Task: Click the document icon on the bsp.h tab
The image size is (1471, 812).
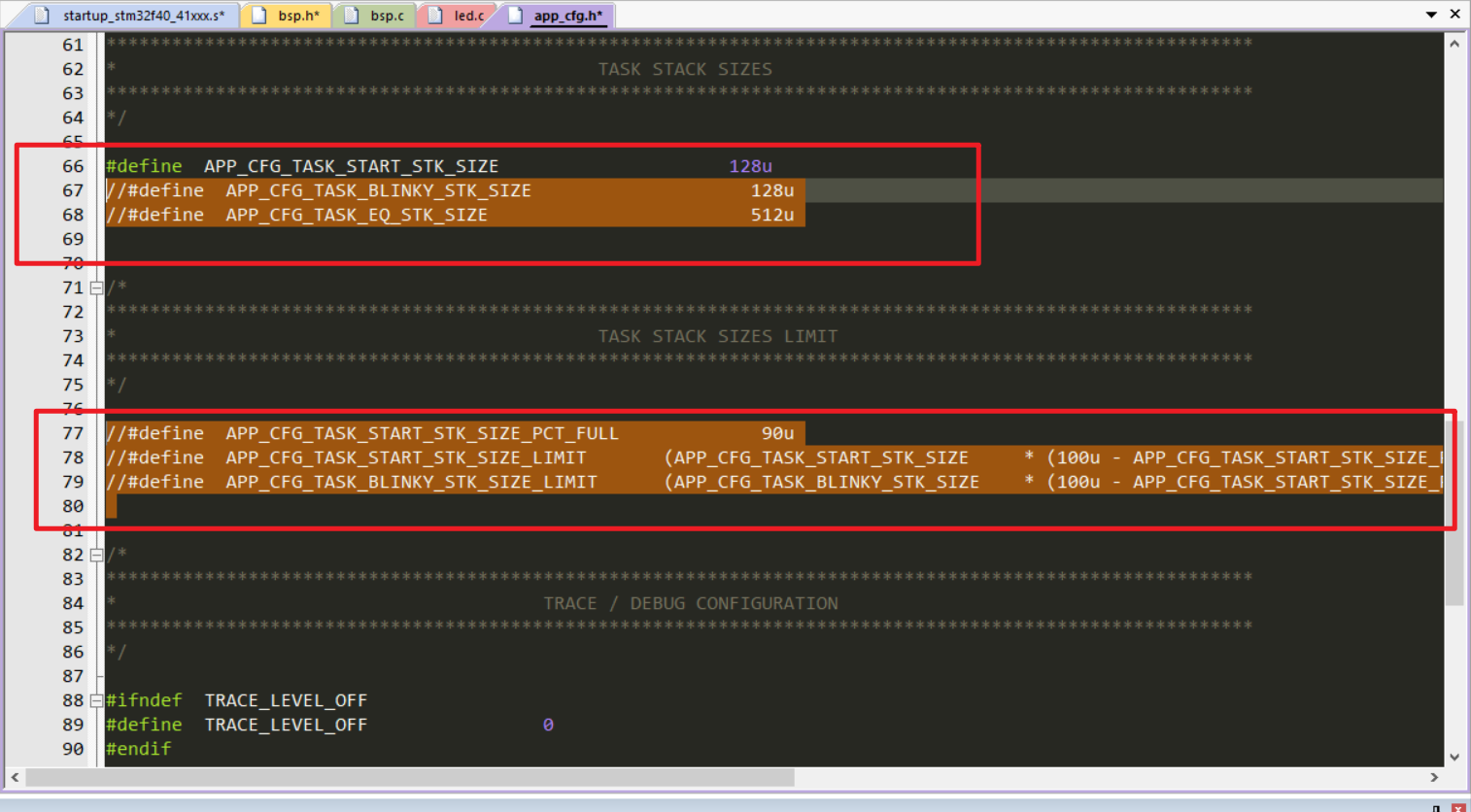Action: point(258,15)
